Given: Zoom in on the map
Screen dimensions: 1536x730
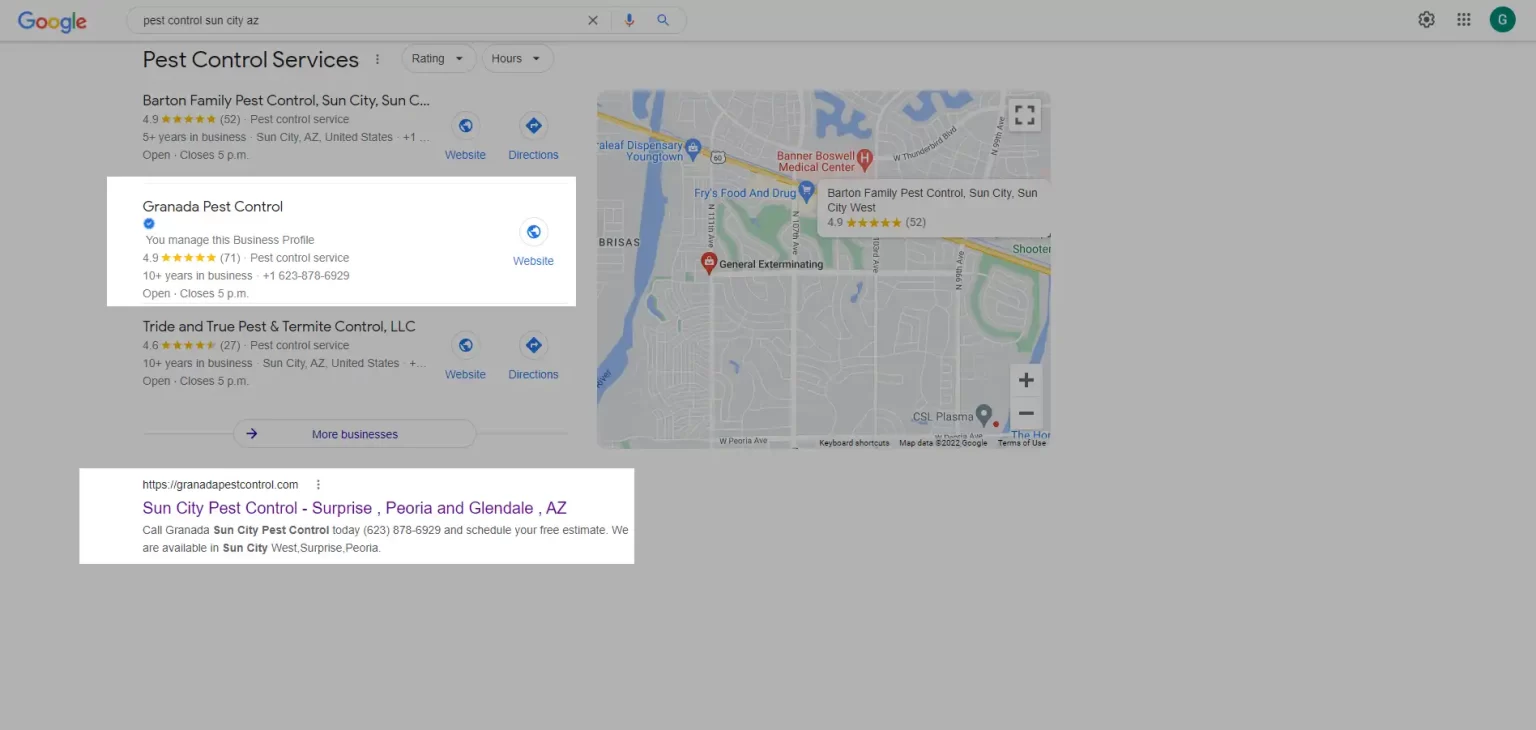Looking at the screenshot, I should (1026, 380).
